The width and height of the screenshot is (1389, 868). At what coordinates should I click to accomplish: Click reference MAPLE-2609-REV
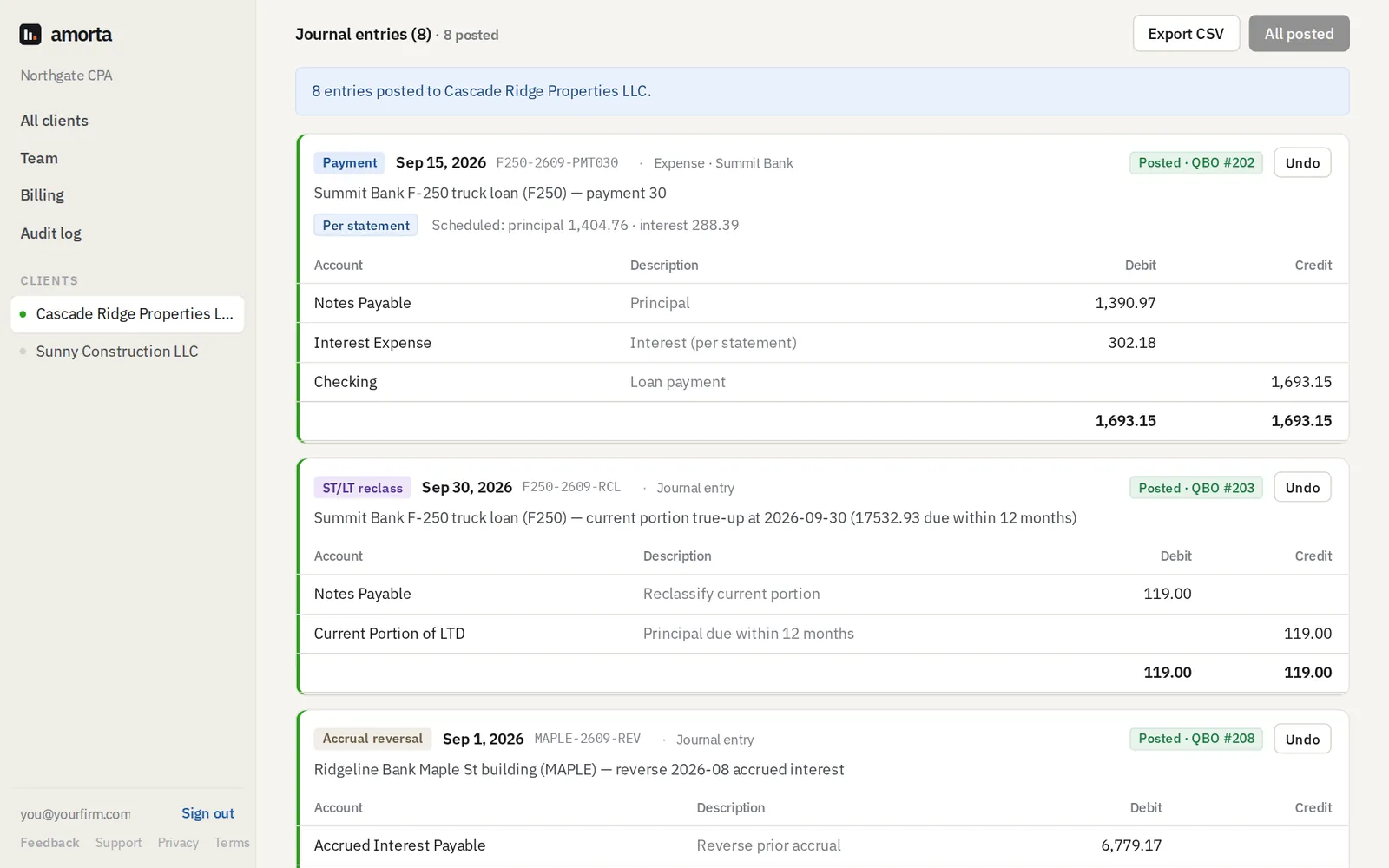[588, 739]
